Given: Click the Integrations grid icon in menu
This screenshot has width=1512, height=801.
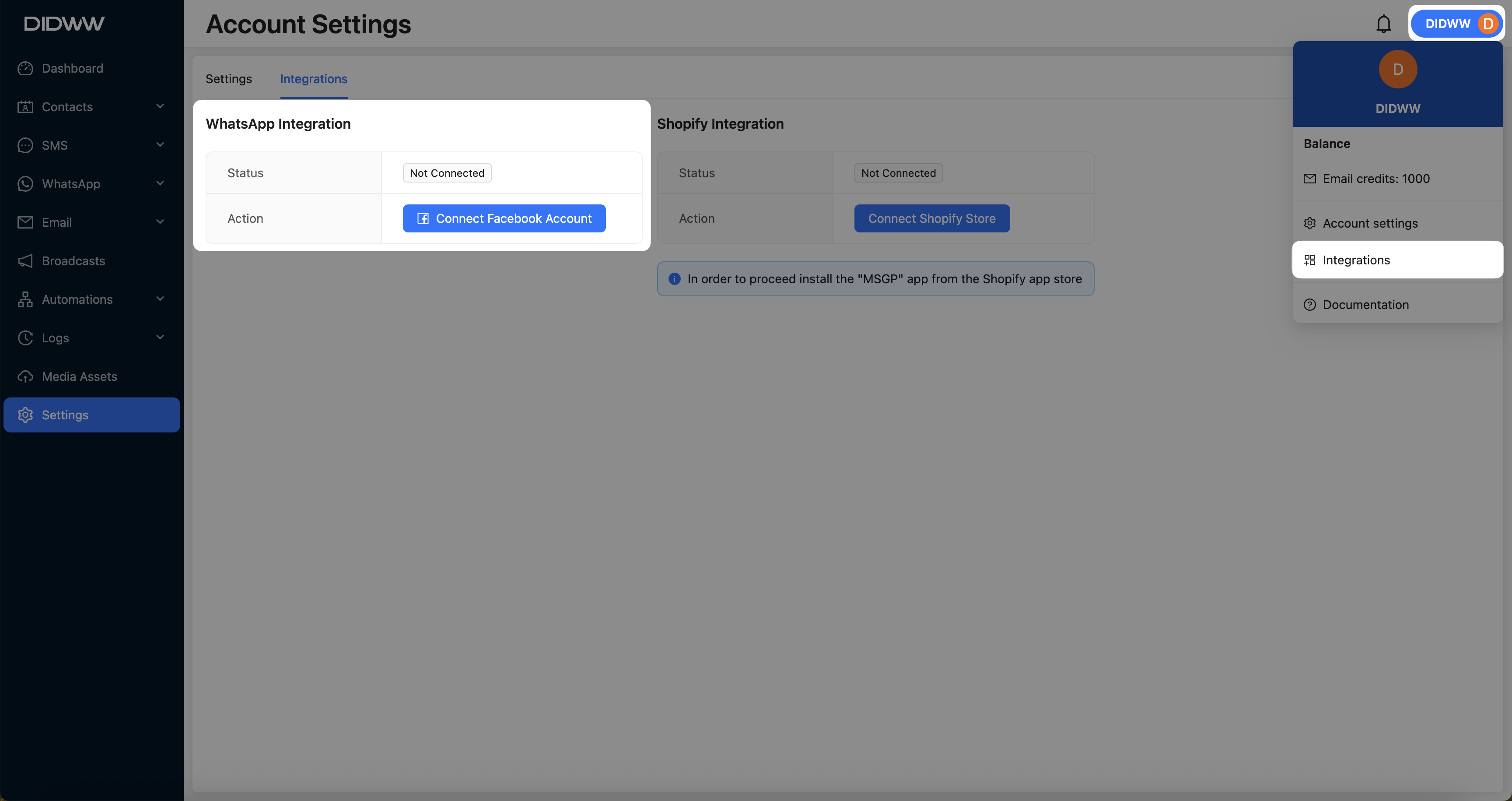Looking at the screenshot, I should pos(1309,260).
